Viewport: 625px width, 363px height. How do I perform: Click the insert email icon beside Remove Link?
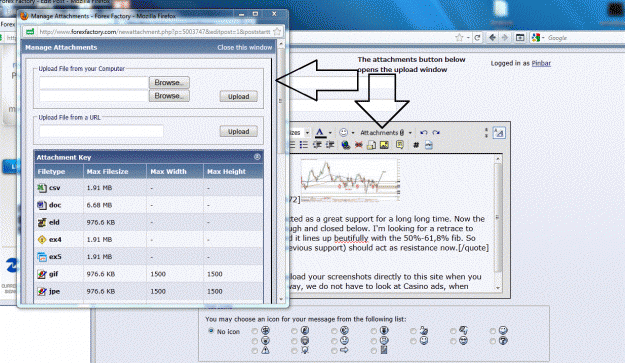pyautogui.click(x=371, y=145)
